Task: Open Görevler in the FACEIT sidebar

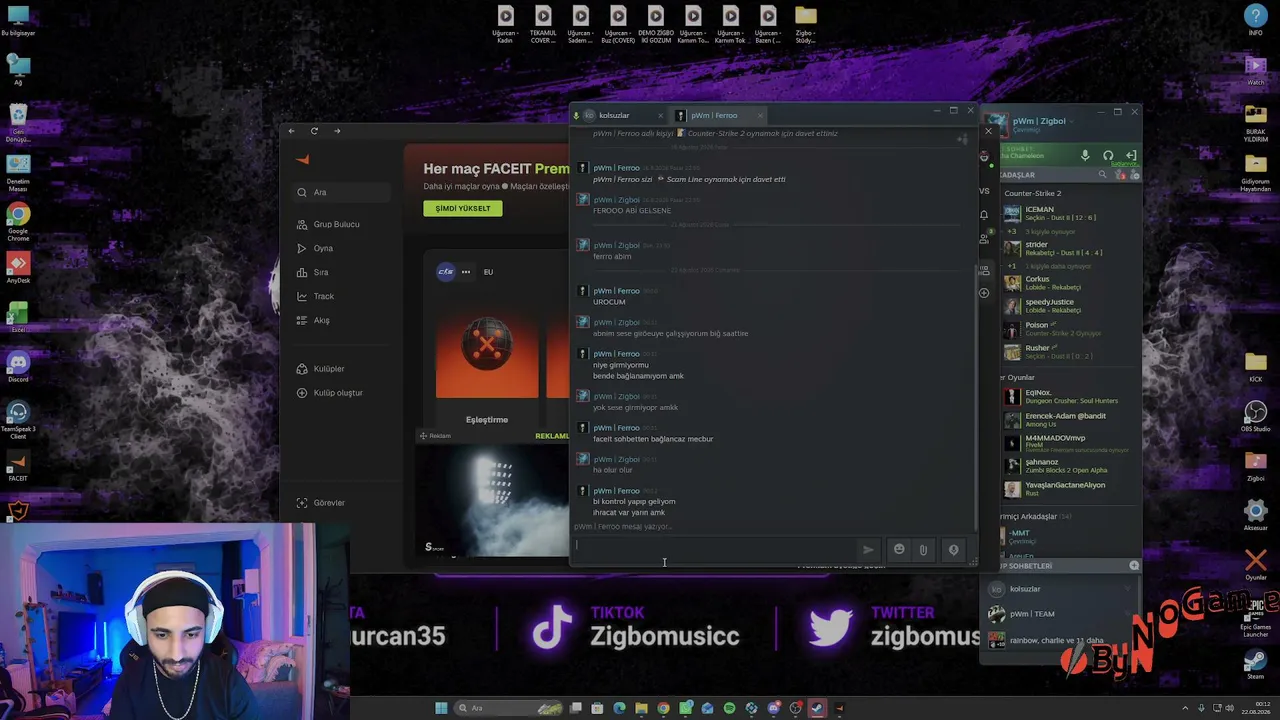Action: [329, 503]
